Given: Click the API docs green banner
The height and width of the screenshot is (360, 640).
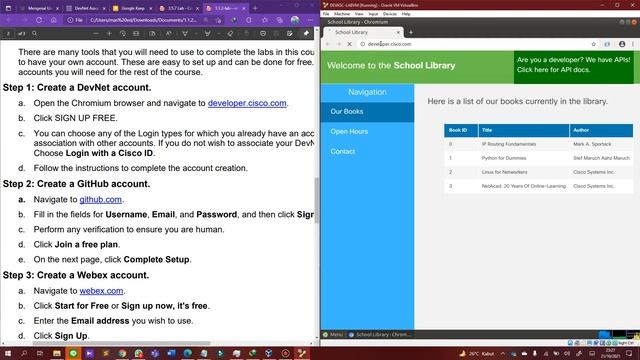Looking at the screenshot, I should [573, 67].
